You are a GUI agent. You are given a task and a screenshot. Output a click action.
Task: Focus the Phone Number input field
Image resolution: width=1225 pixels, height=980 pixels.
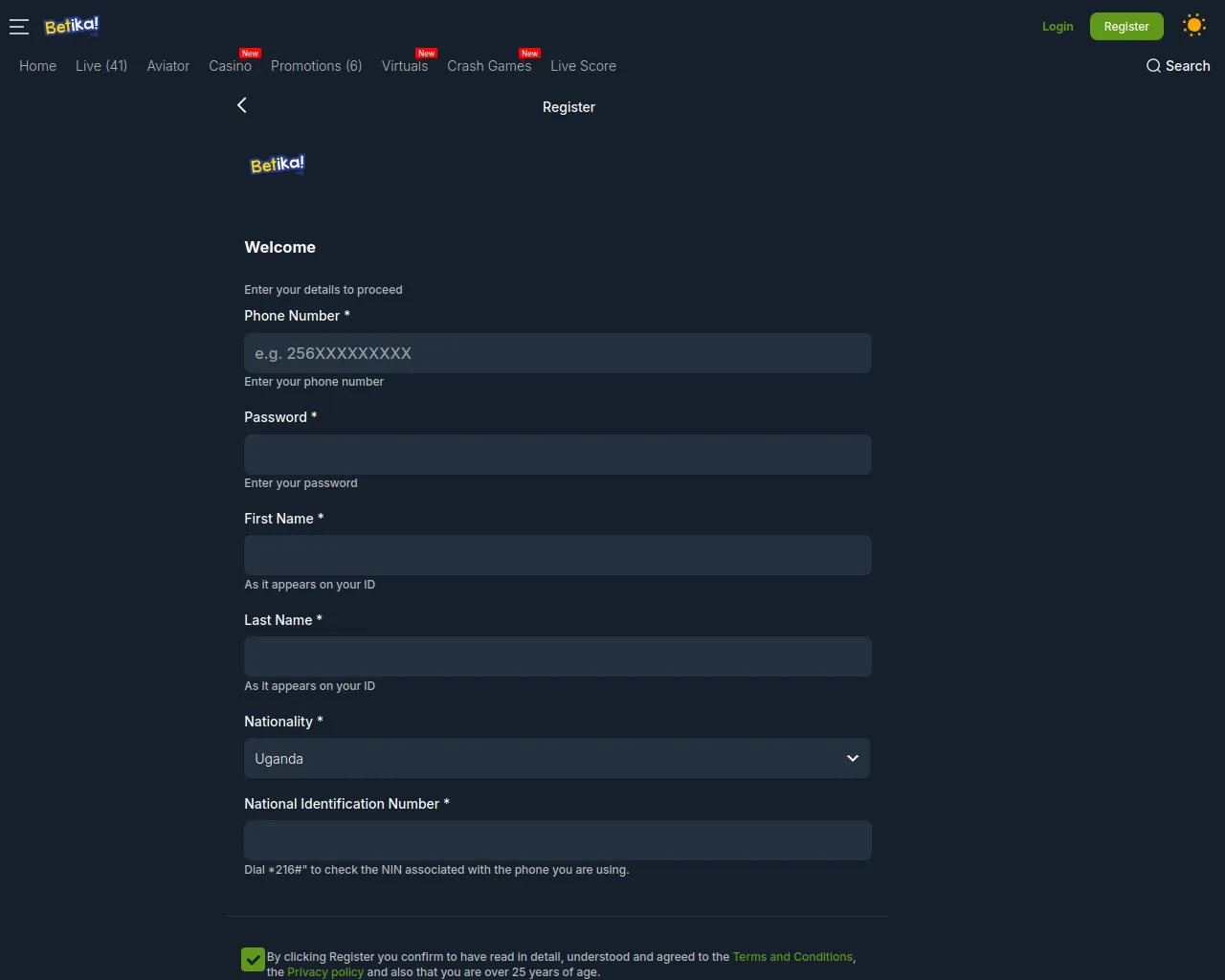[x=558, y=353]
